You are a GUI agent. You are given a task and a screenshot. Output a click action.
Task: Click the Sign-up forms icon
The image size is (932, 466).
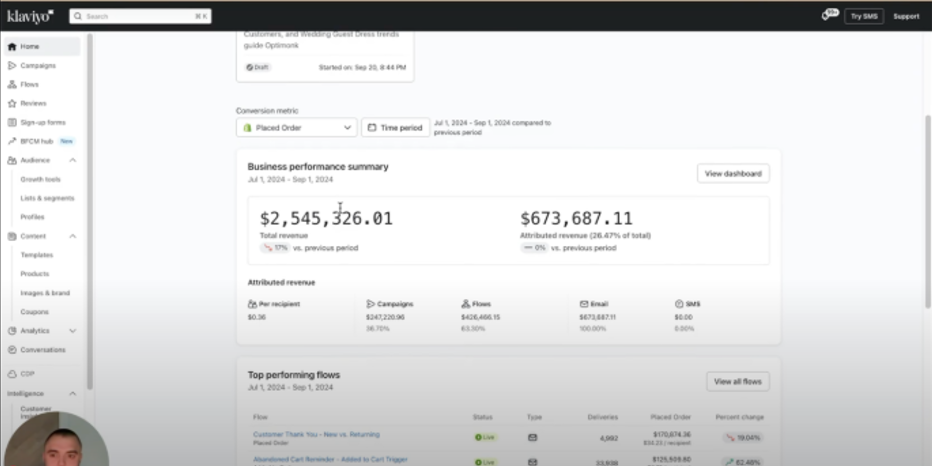coord(12,122)
